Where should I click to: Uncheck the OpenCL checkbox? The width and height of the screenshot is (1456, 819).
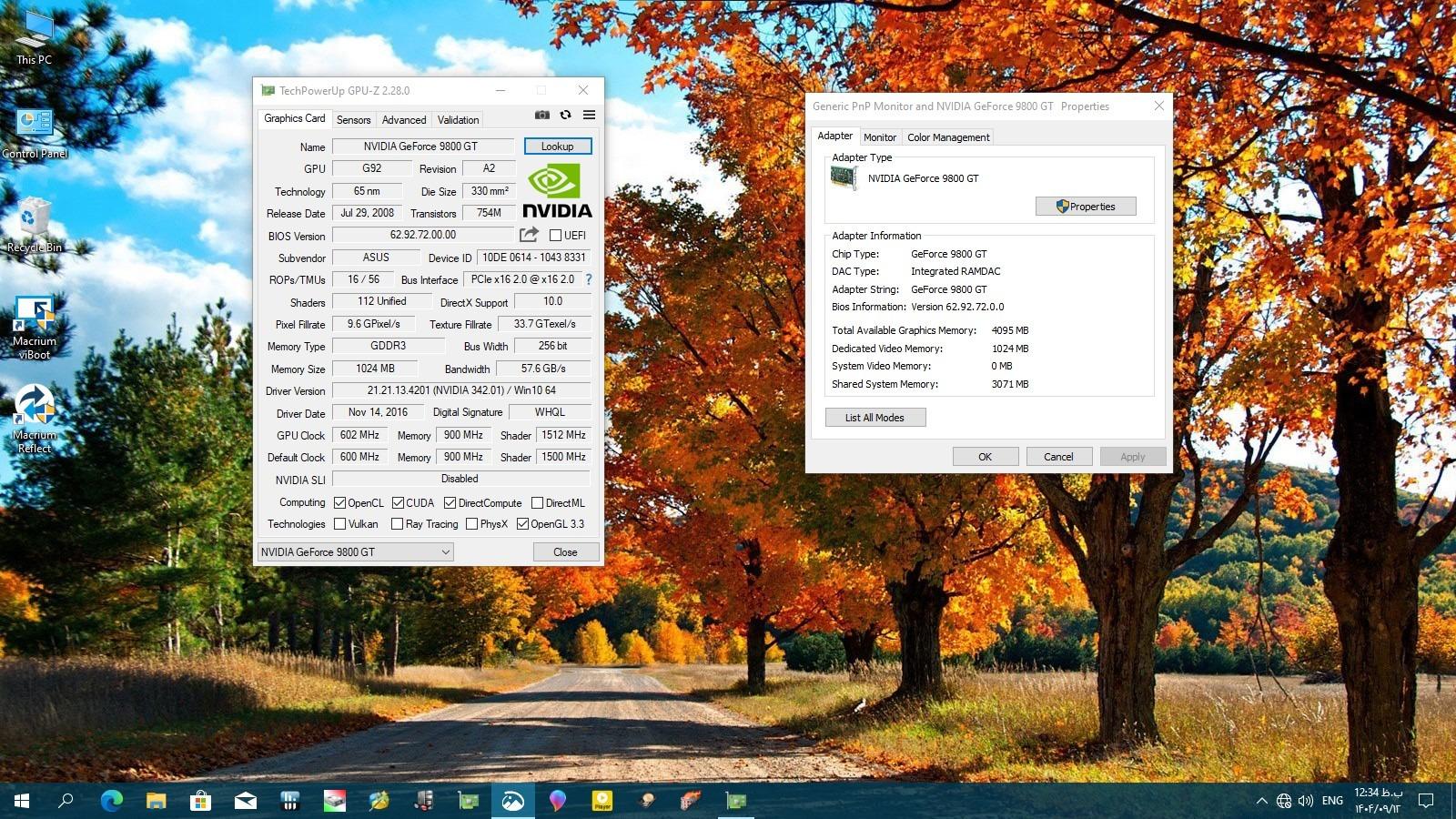pos(340,503)
